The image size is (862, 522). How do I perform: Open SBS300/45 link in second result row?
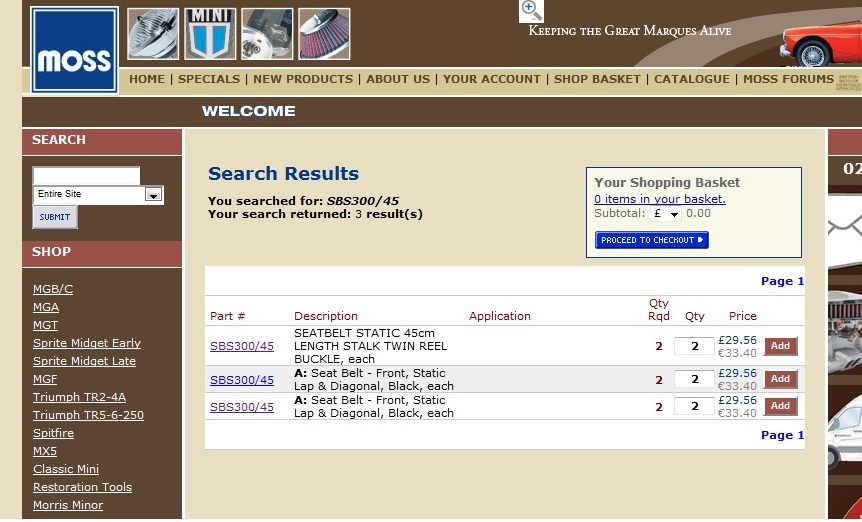(242, 380)
